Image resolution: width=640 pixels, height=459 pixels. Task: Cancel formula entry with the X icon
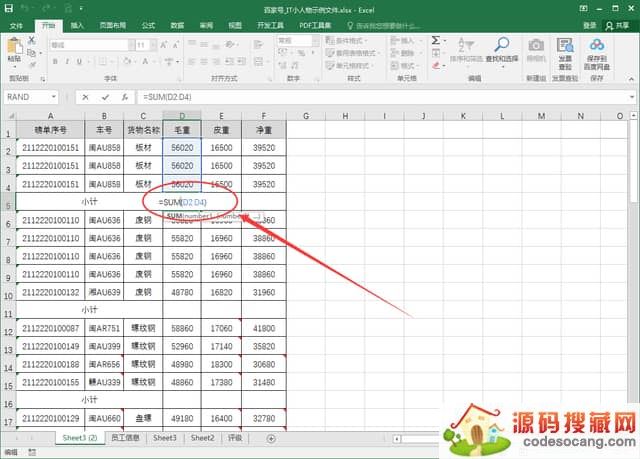(x=87, y=97)
